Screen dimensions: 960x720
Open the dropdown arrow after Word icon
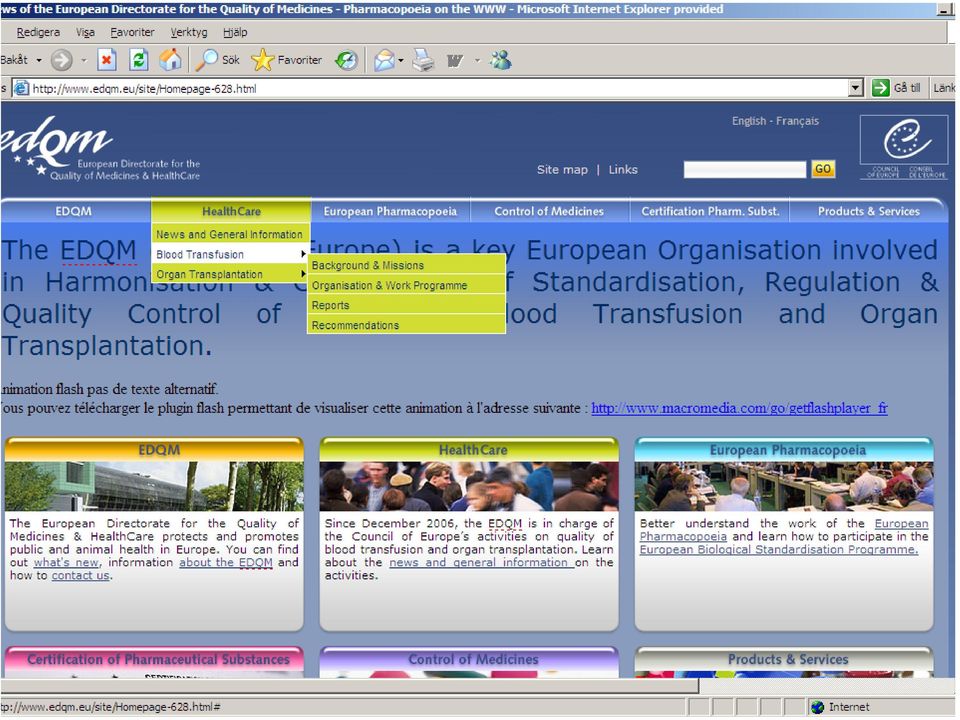477,60
